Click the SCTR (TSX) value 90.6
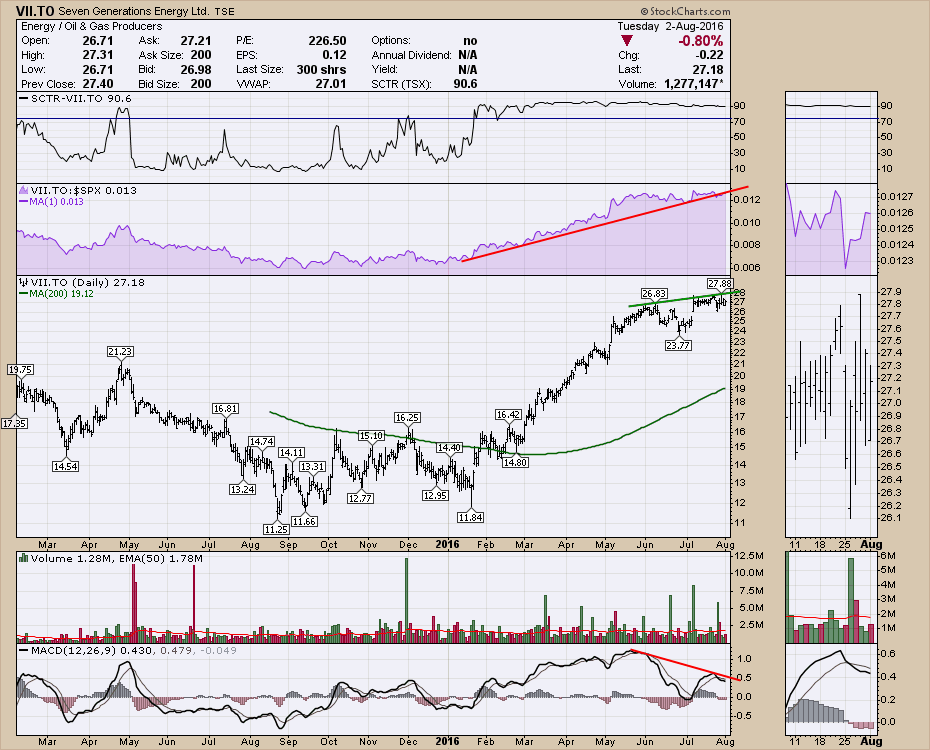The image size is (930, 750). (x=466, y=84)
